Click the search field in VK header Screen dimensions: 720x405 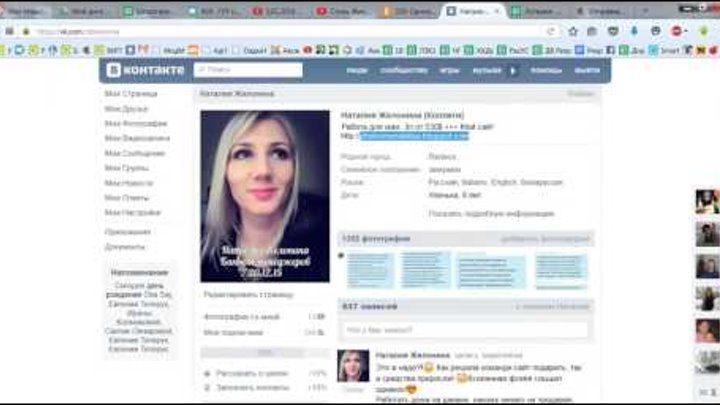[250, 70]
